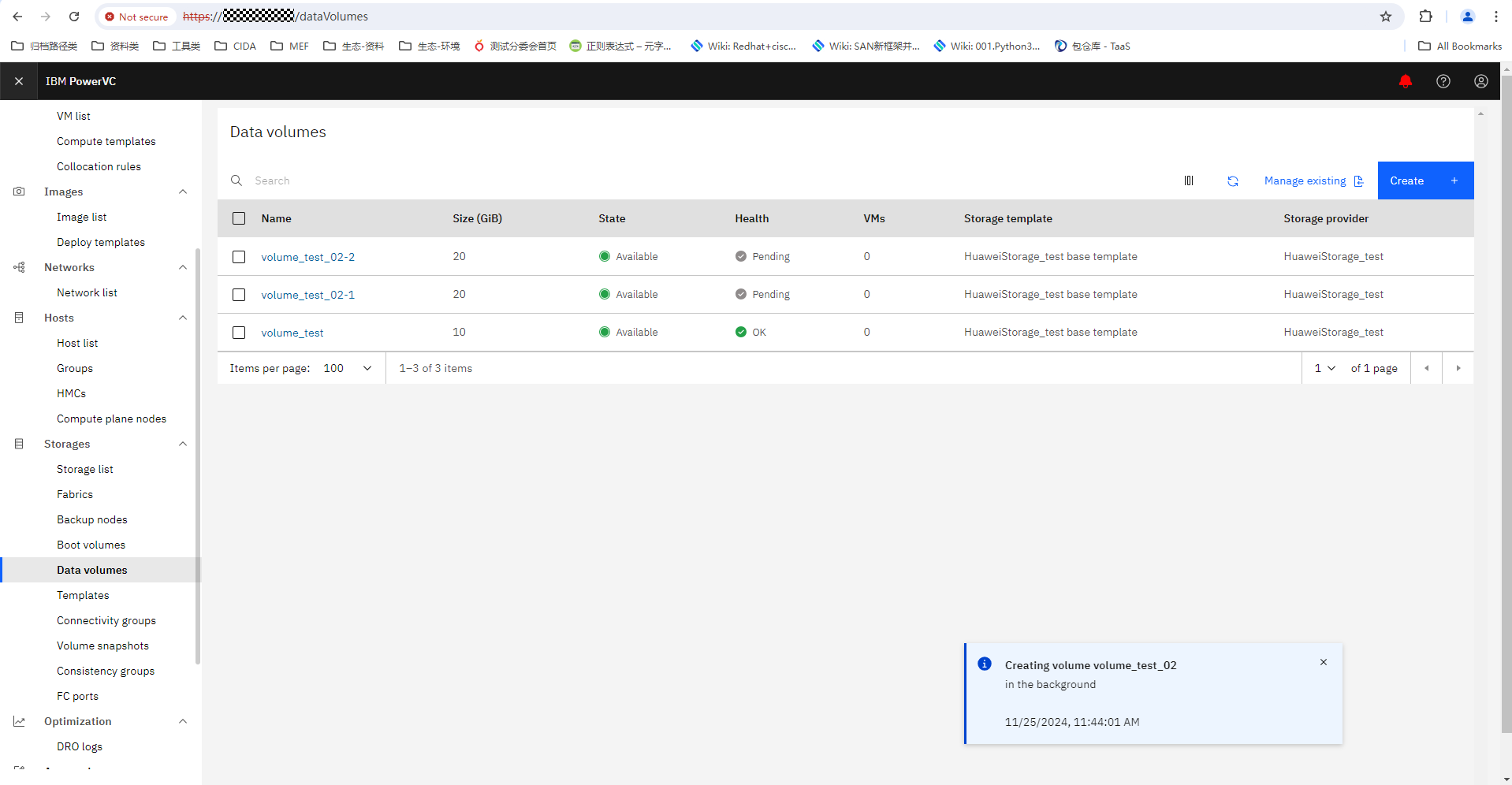1512x785 pixels.
Task: Dismiss the Creating volume notification
Action: coord(1324,662)
